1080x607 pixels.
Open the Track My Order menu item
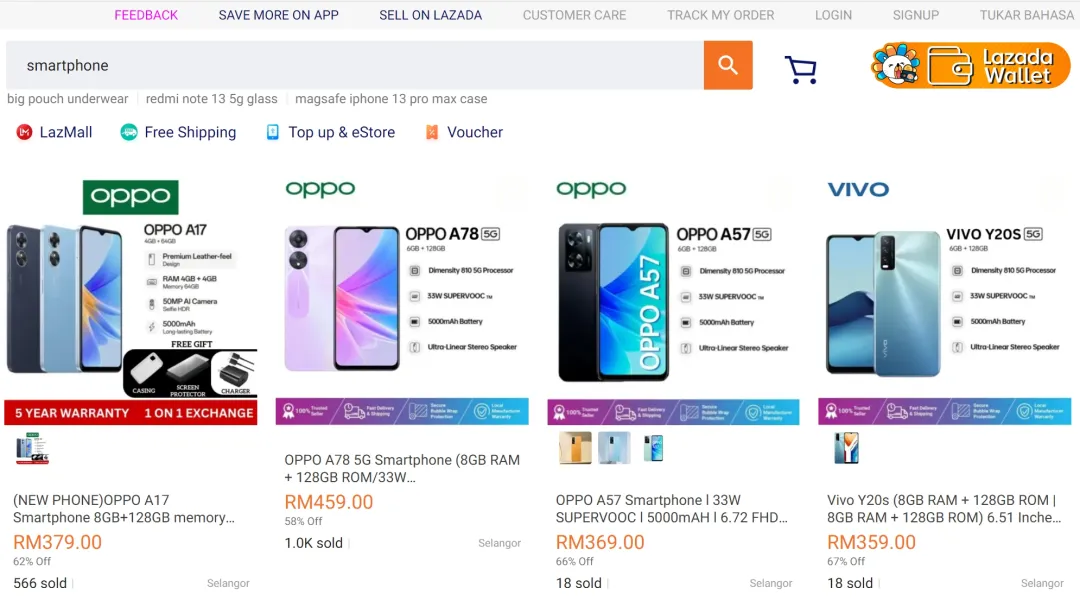720,15
